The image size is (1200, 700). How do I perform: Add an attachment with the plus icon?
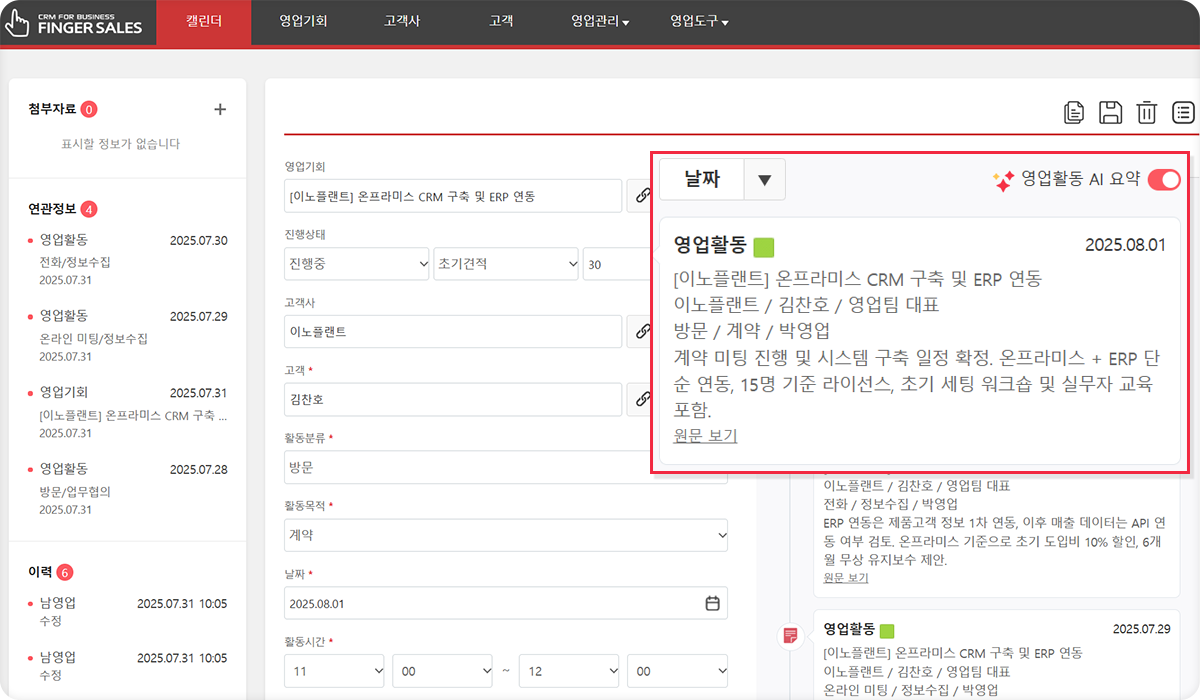coord(221,109)
